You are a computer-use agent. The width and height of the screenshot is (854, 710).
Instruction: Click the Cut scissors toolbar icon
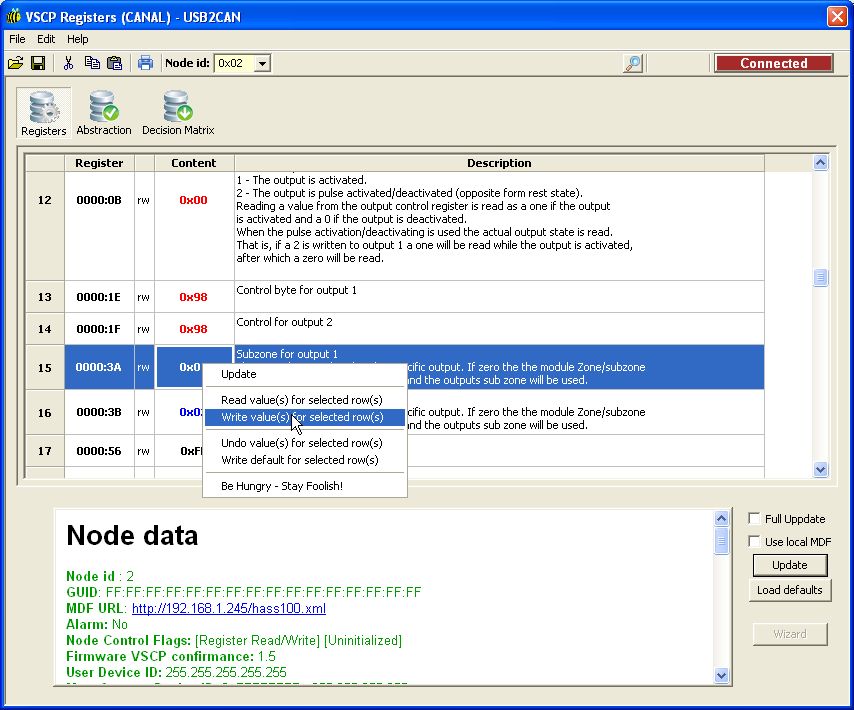pyautogui.click(x=68, y=63)
